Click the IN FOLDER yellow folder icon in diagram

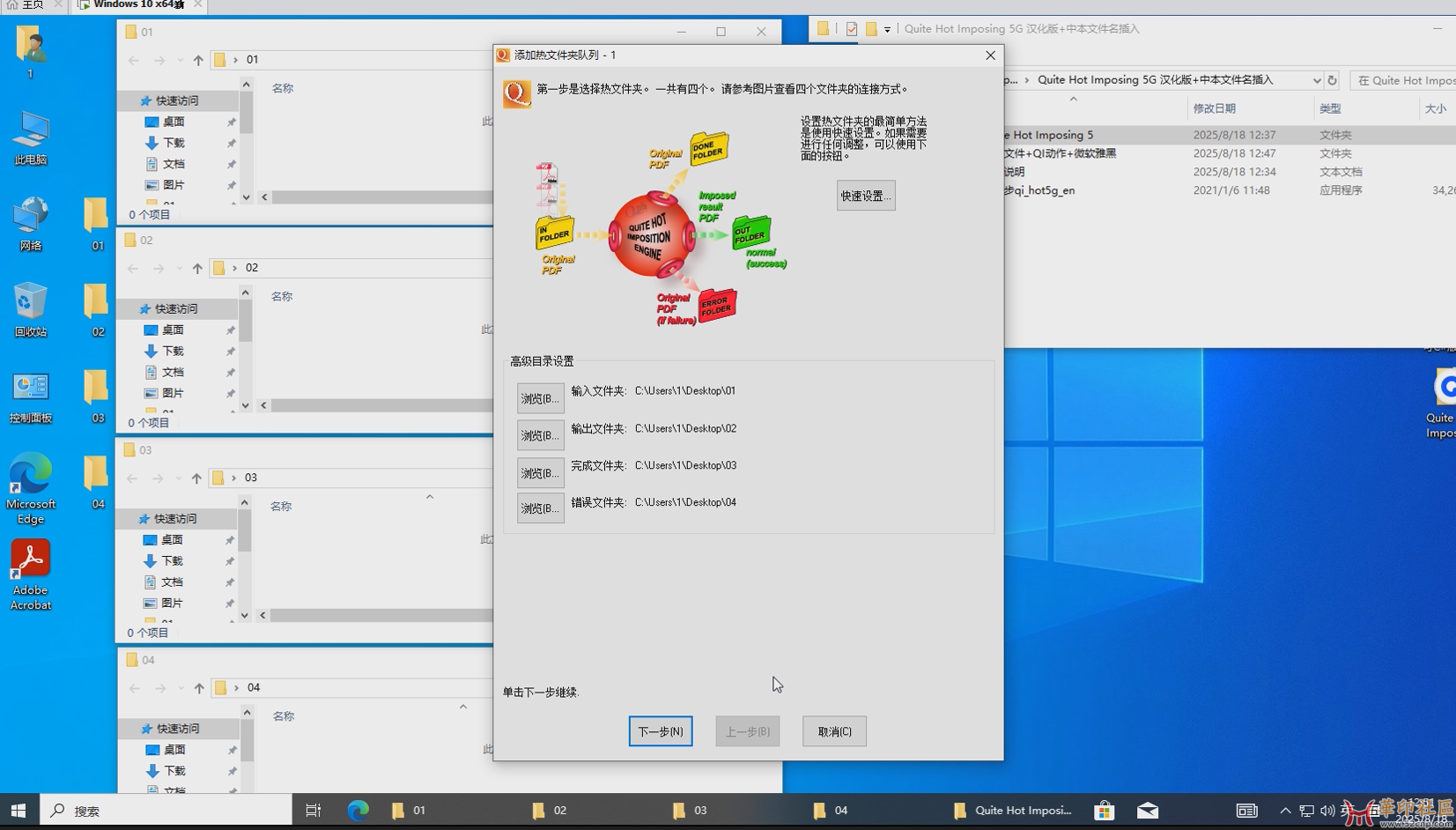(555, 233)
